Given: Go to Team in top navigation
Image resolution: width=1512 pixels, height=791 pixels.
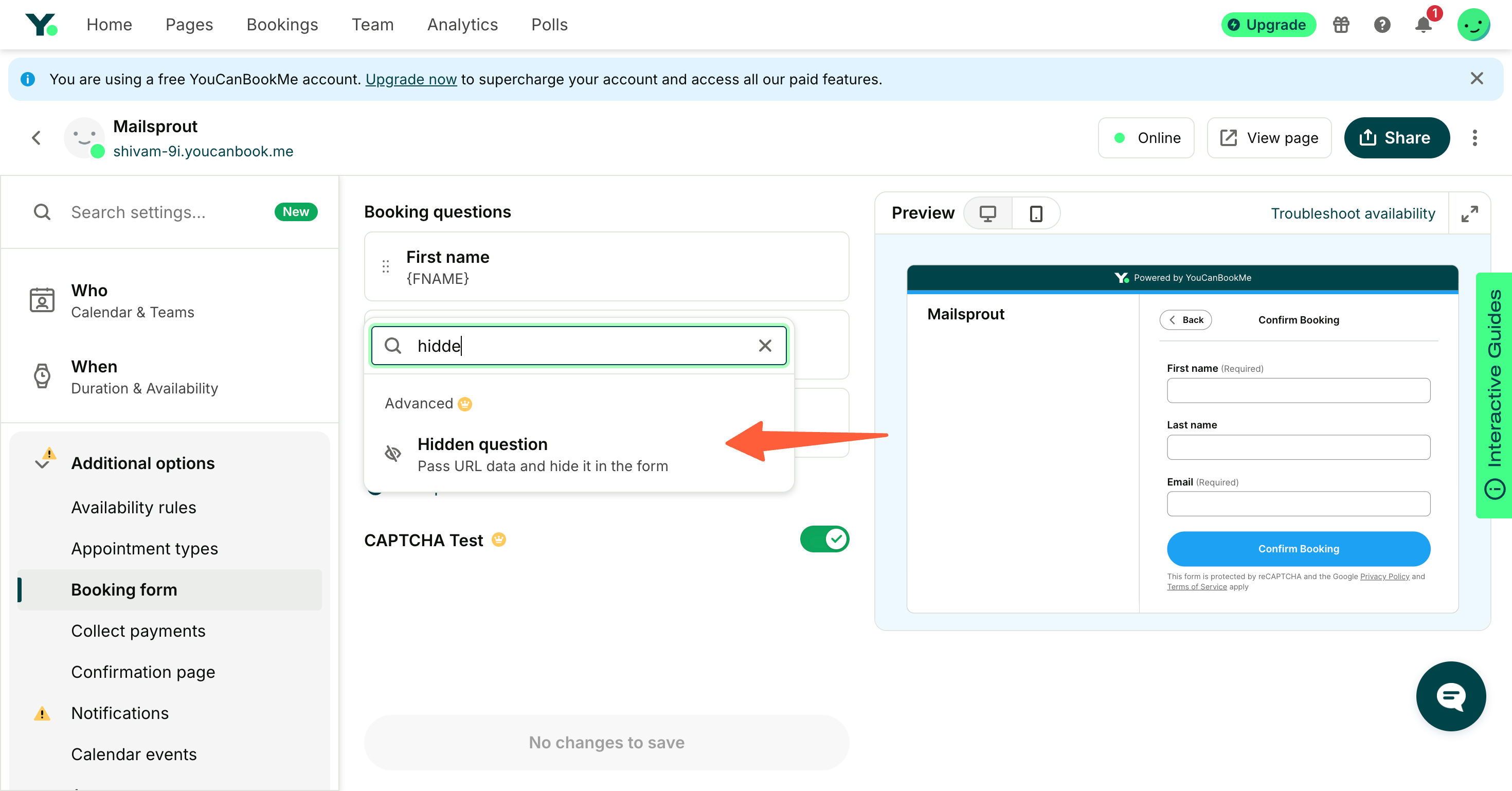Looking at the screenshot, I should tap(373, 25).
